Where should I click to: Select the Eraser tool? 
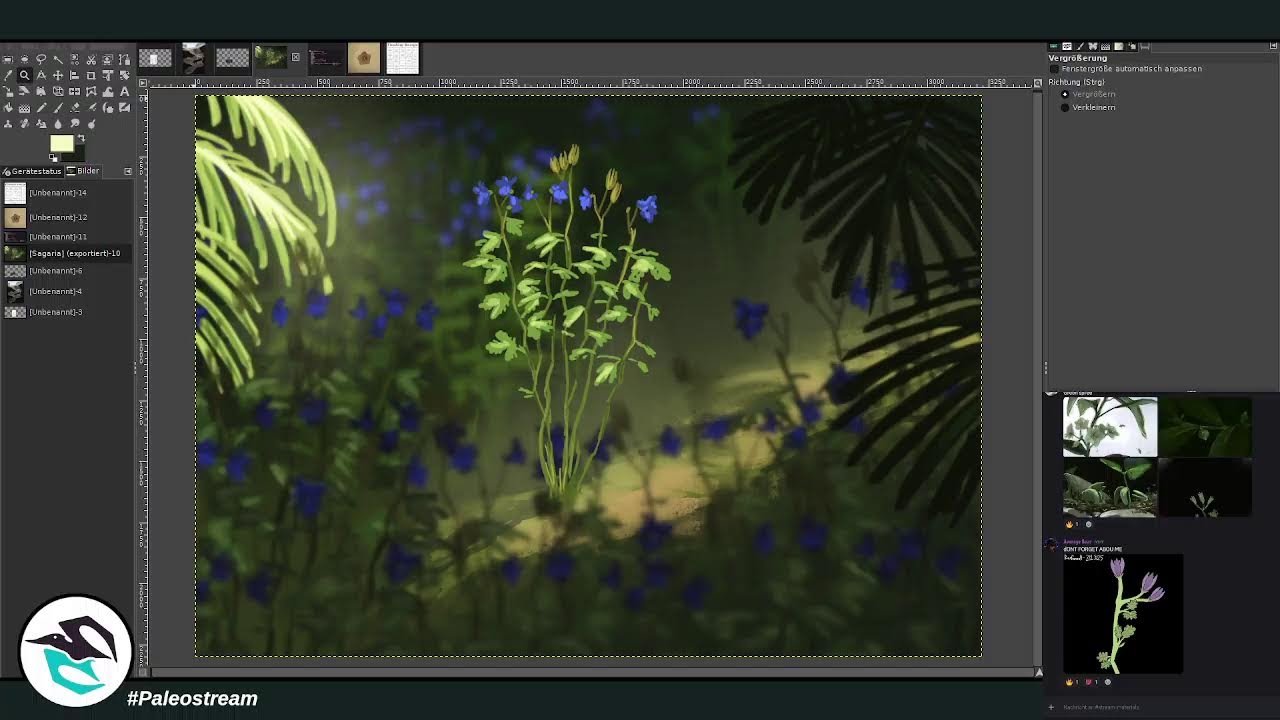coord(75,108)
